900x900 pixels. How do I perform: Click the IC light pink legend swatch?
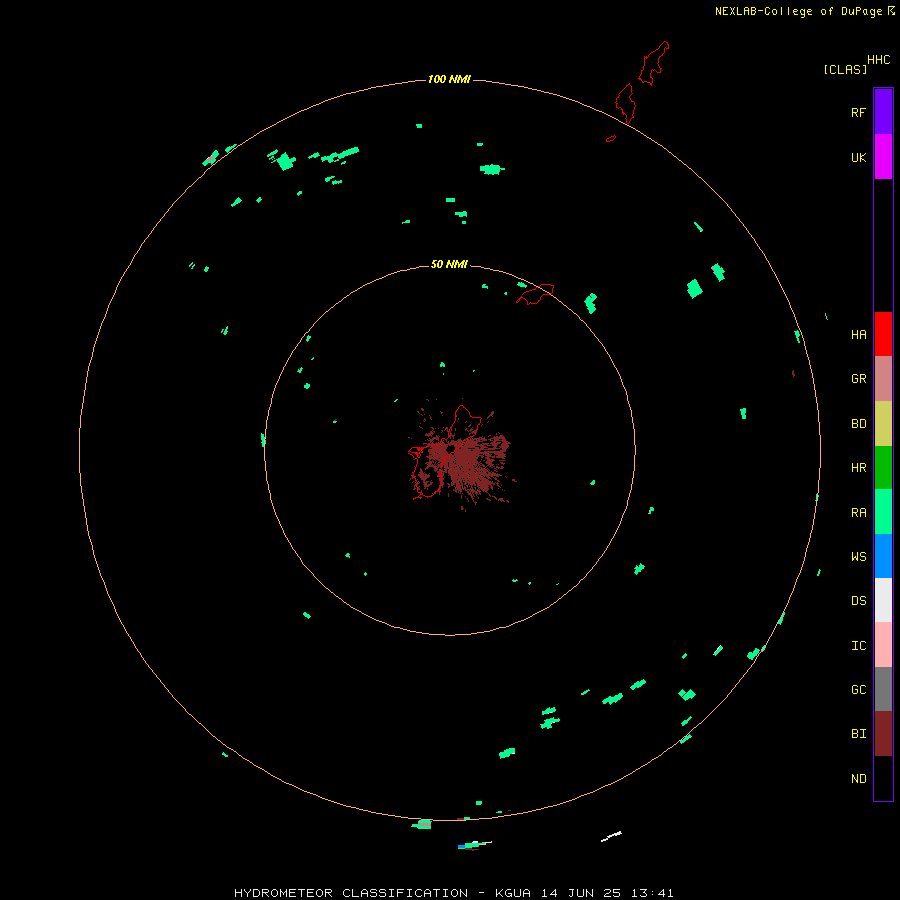click(x=883, y=645)
